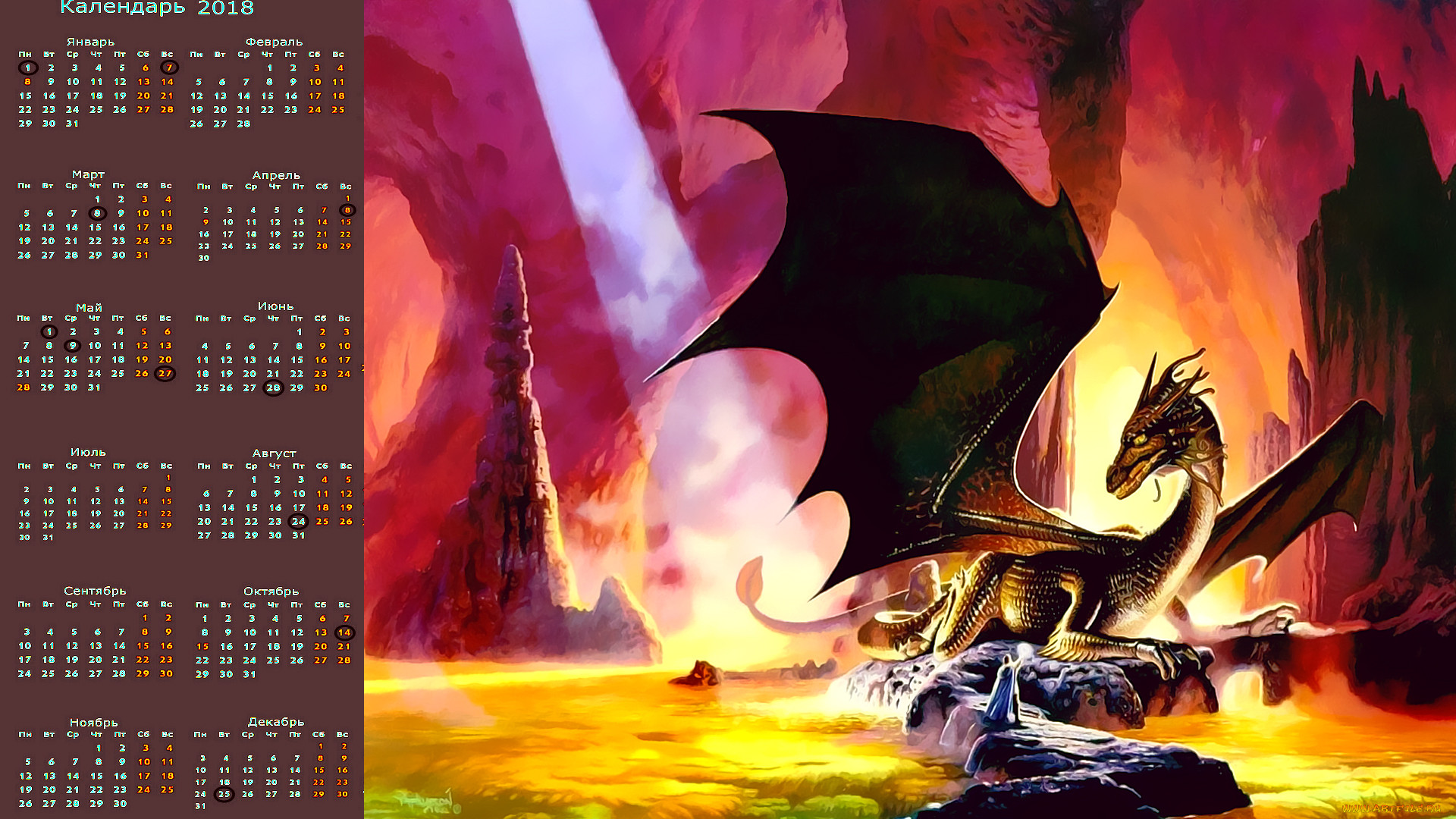Select the Июнь month heading

pos(275,306)
